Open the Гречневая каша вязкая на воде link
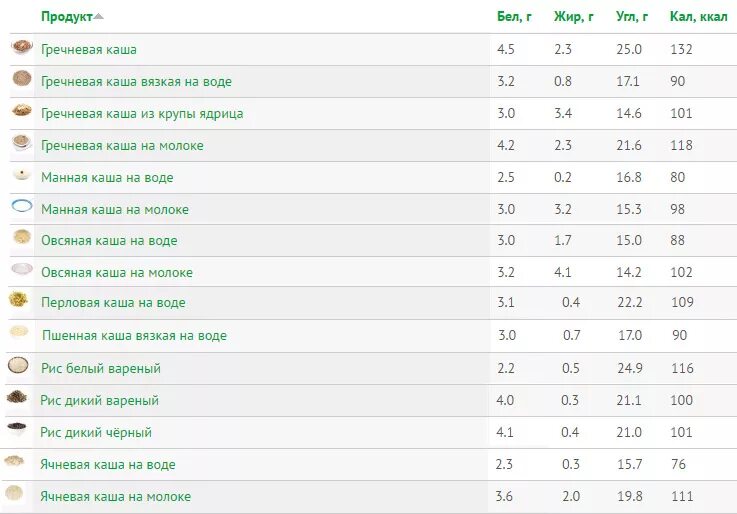This screenshot has width=737, height=514. 136,82
